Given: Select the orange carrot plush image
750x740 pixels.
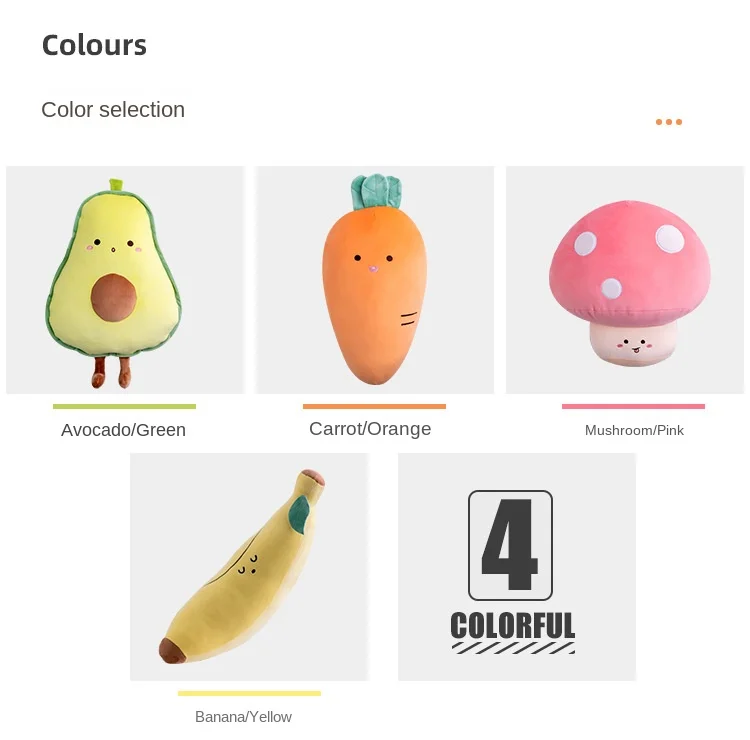Looking at the screenshot, I should pos(375,280).
